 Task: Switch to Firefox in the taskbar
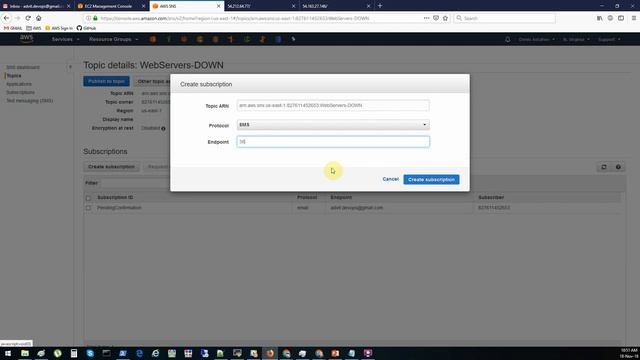(x=270, y=353)
